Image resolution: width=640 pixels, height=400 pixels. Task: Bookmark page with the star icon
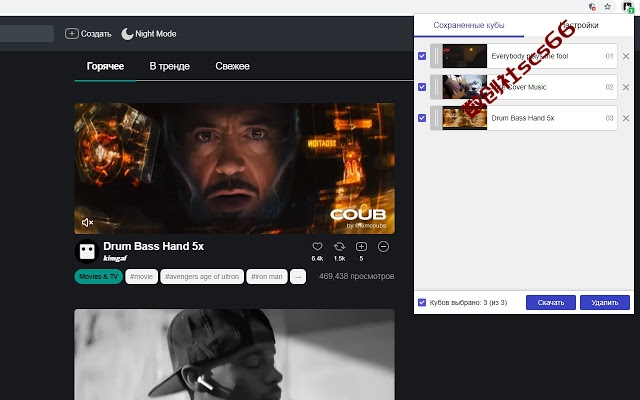click(607, 7)
